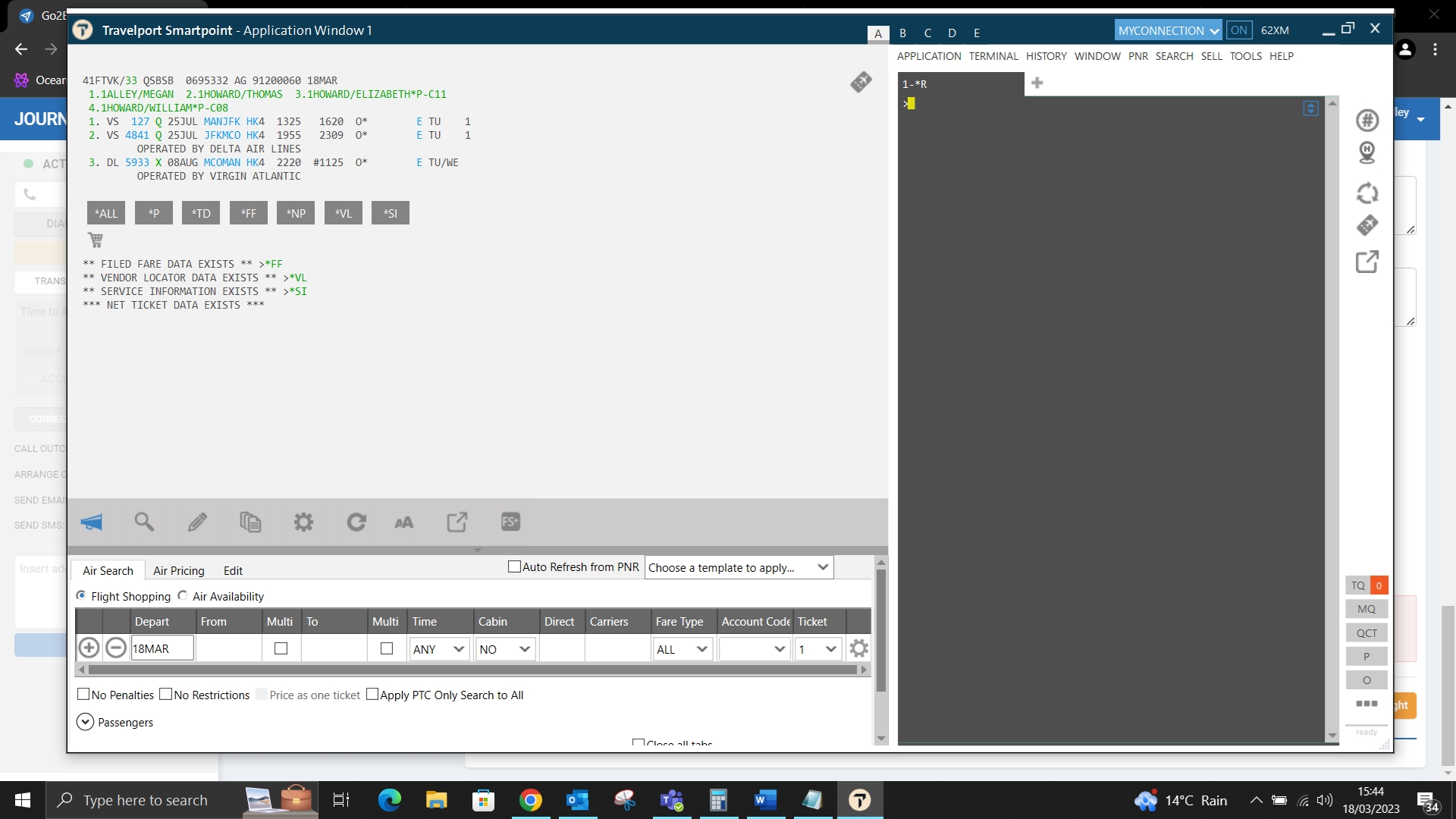The height and width of the screenshot is (819, 1456).
Task: Select the Air Availability radio button
Action: (x=183, y=596)
